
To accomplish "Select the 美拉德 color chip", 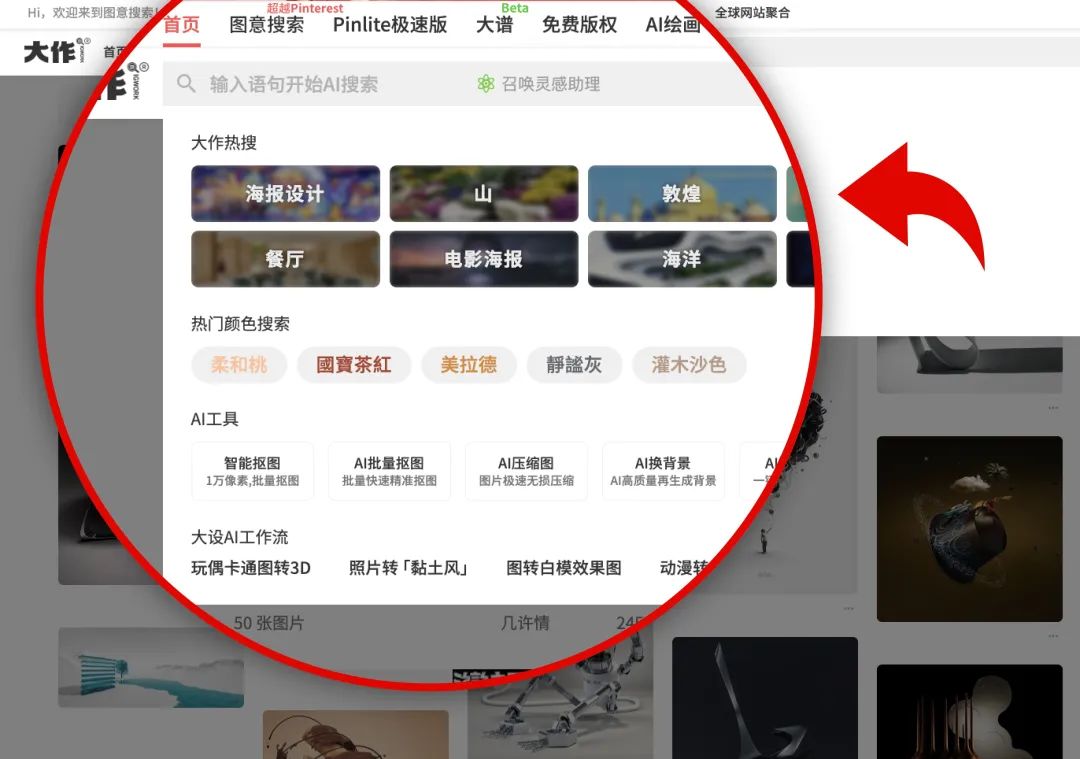I will (468, 365).
